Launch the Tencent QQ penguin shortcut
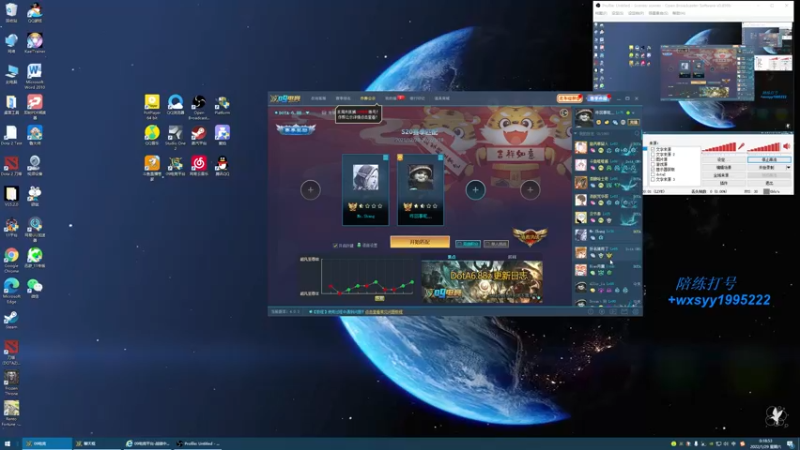 pos(222,166)
